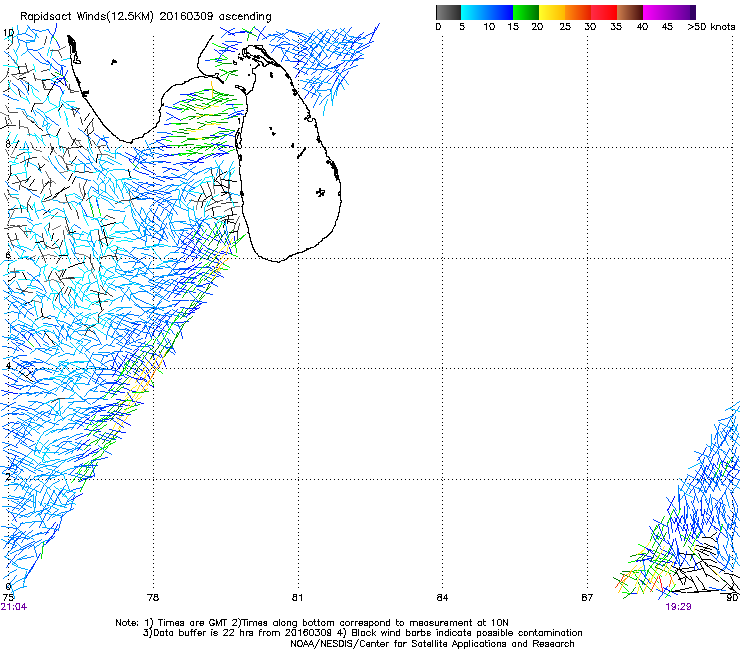The image size is (740, 650).
Task: Click the note "Times are GMT"
Action: click(x=193, y=623)
